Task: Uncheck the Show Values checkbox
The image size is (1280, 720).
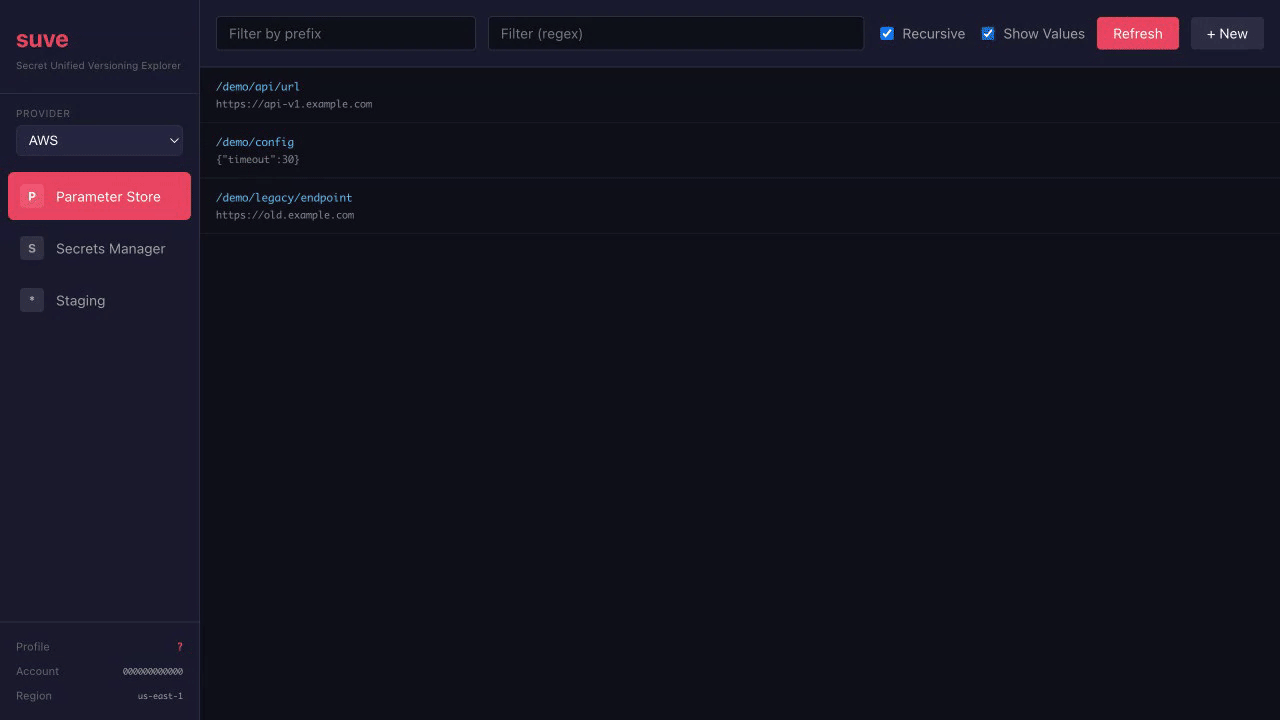Action: pos(988,33)
